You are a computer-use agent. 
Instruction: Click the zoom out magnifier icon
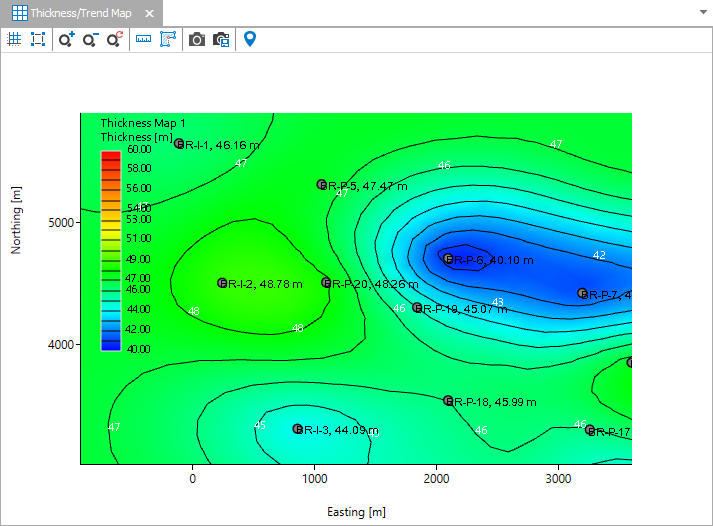[x=90, y=39]
